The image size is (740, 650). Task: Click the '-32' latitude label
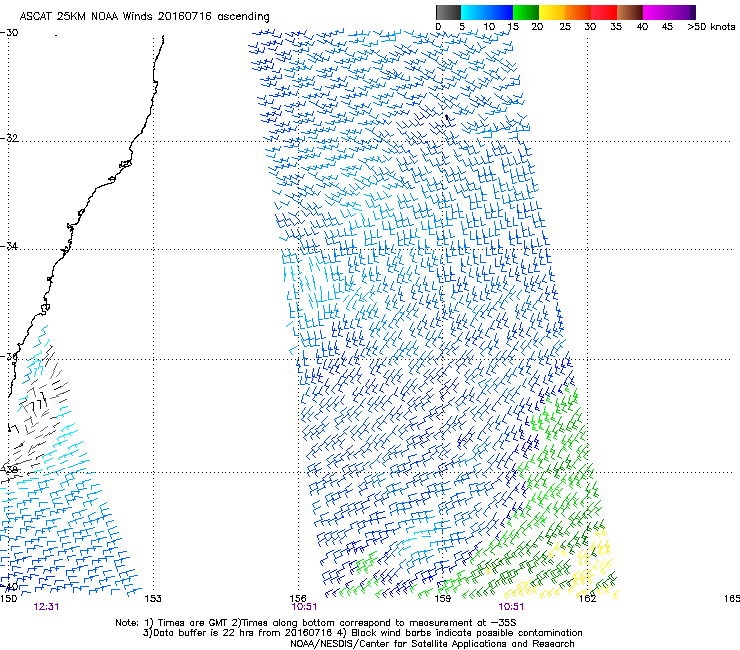coord(9,138)
